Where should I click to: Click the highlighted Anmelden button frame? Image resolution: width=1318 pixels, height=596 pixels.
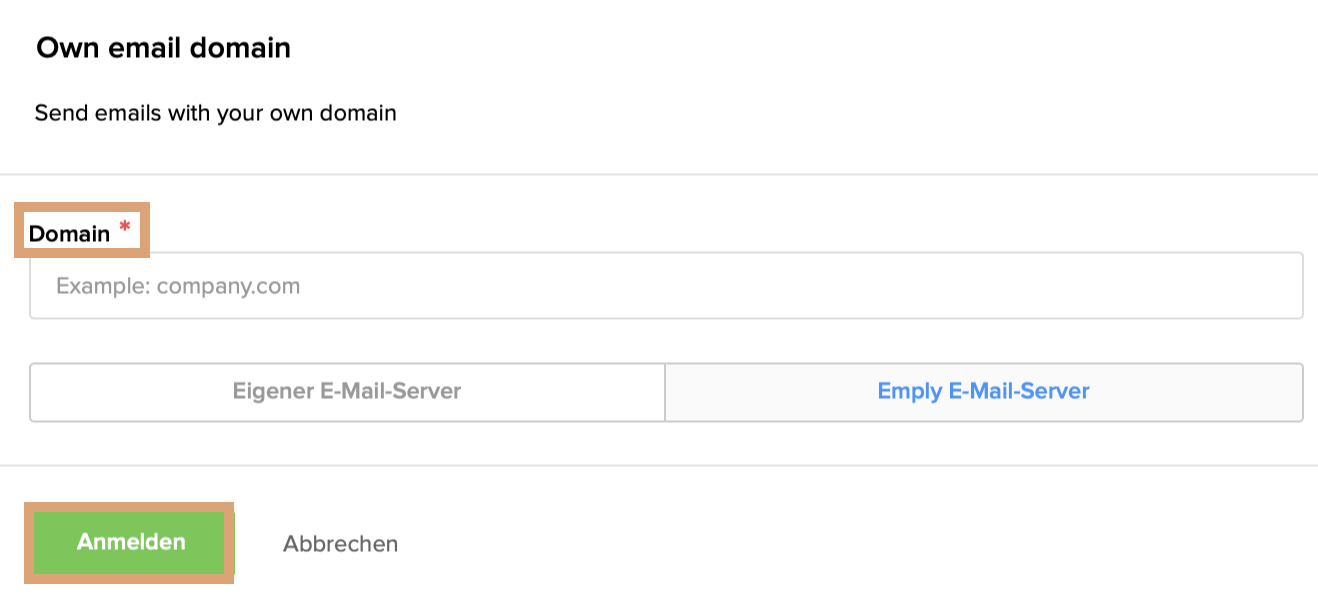(x=129, y=542)
